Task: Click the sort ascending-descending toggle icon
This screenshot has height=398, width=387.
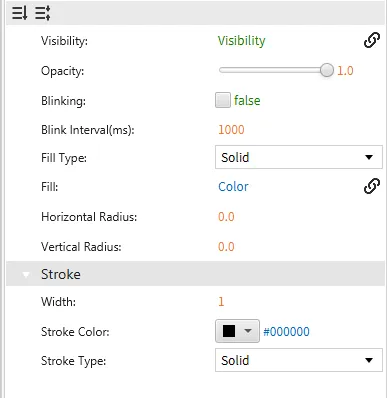Action: point(43,13)
